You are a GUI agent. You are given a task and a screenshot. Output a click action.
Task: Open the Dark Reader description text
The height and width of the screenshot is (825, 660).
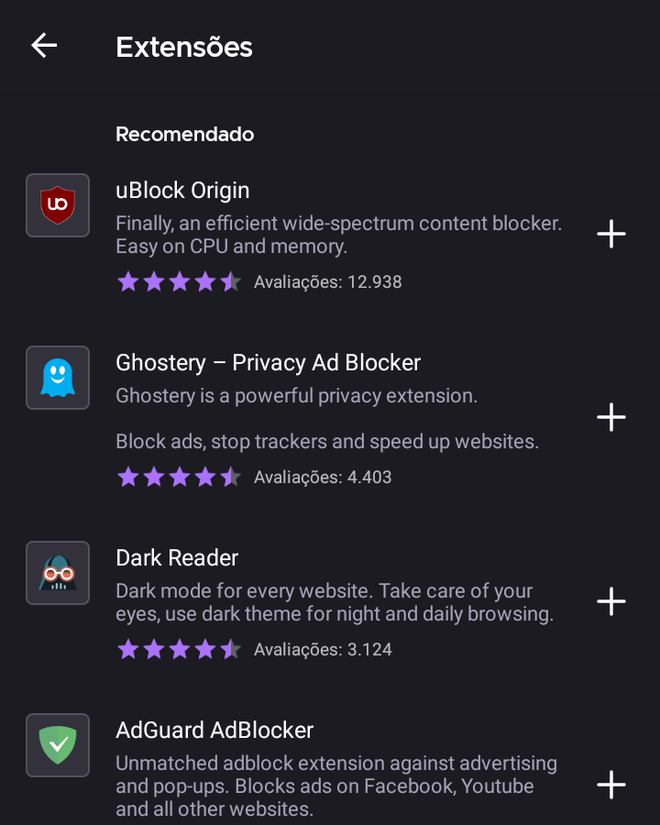(335, 602)
